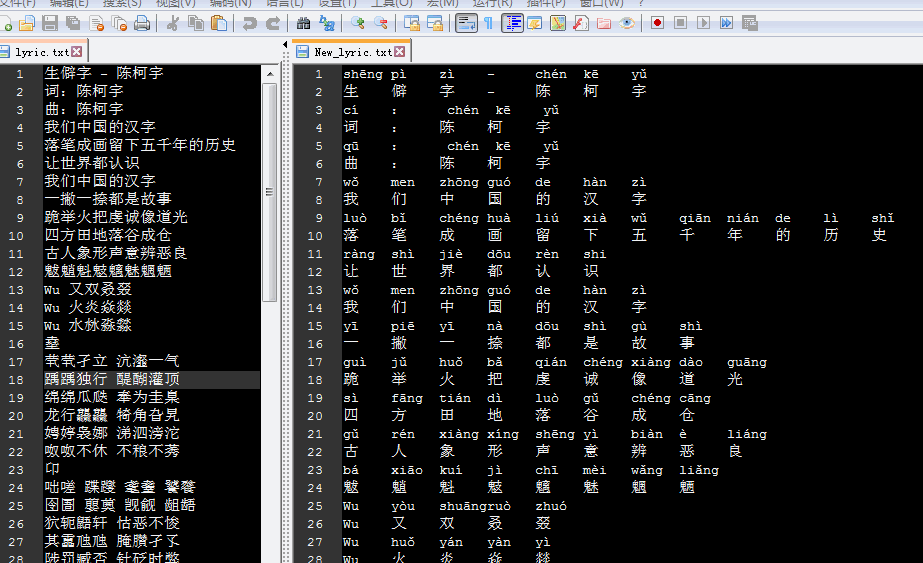Click pinyin "zhuó" on line 25 in New_lyric.txt

[551, 506]
